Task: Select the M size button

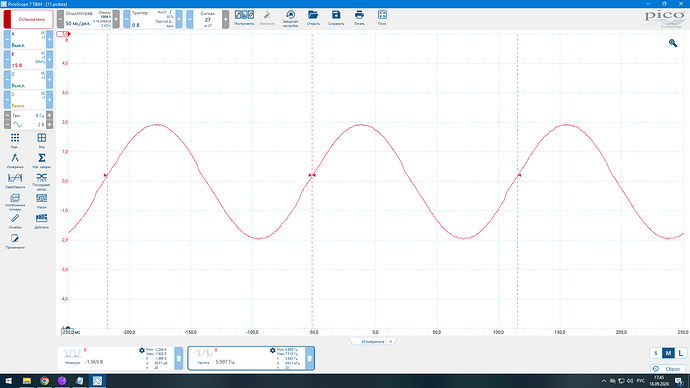Action: [x=668, y=353]
